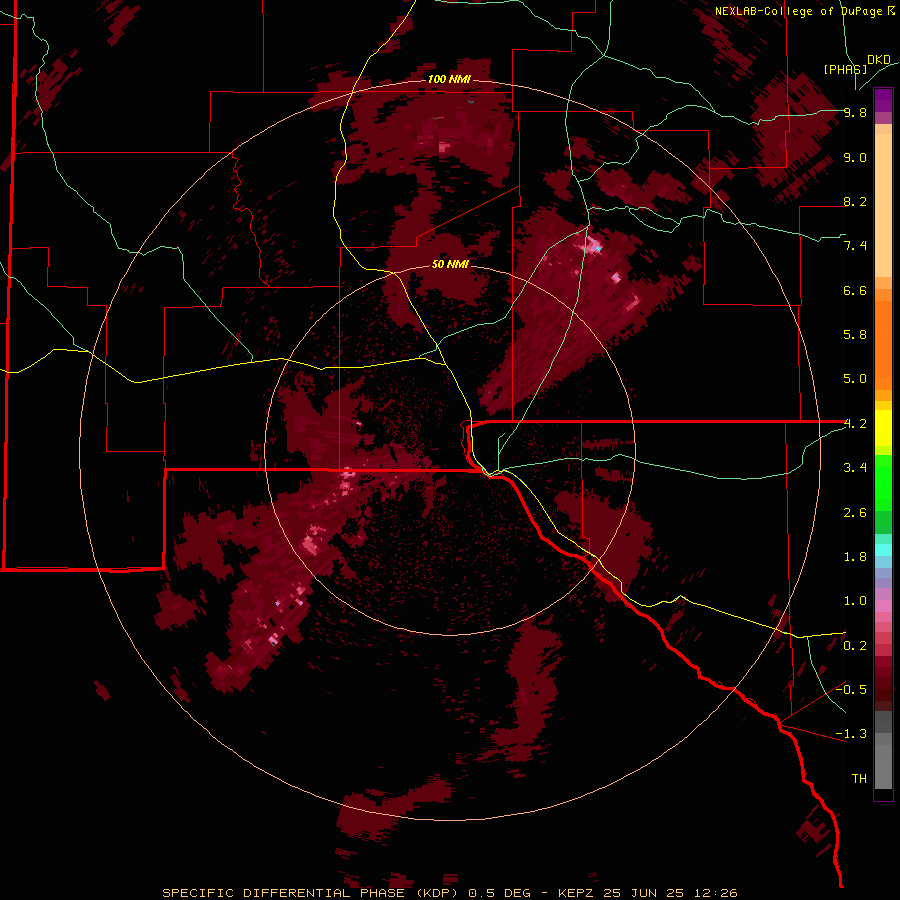Click the 5.8 scale value
Screen dimensions: 900x900
click(x=855, y=335)
